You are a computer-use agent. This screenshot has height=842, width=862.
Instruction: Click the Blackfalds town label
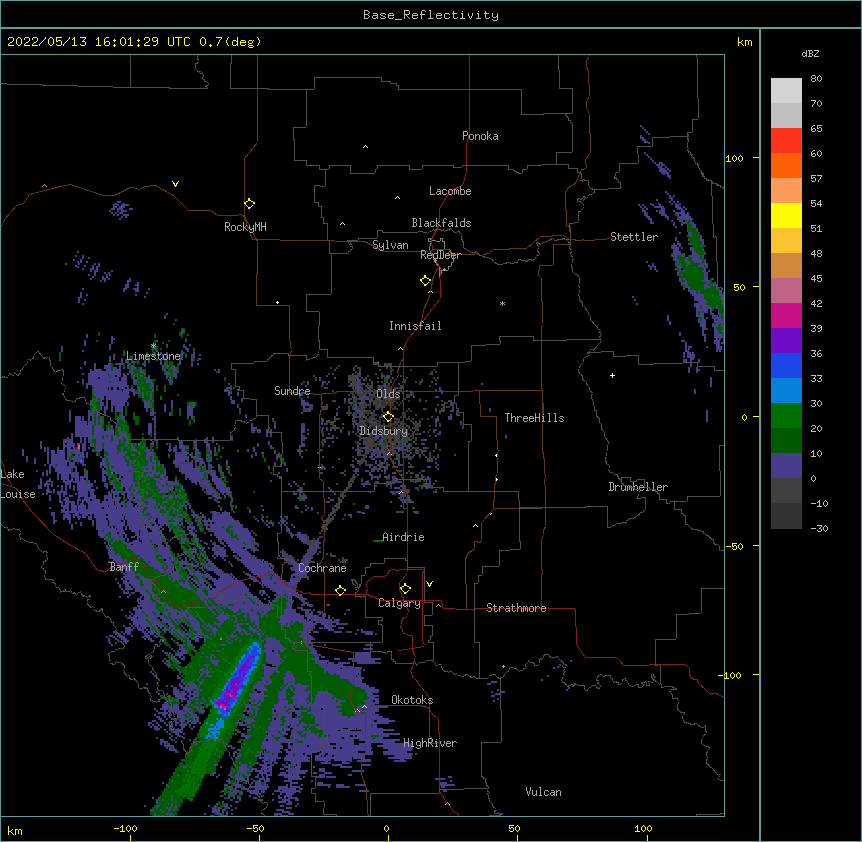(441, 223)
